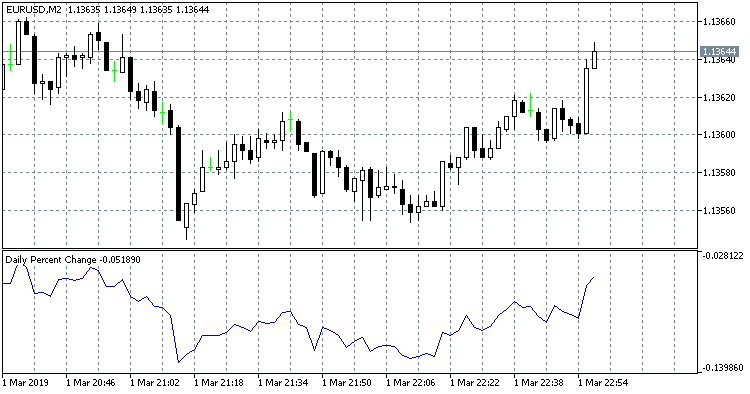Click the EURUSD,M2 chart title text
The image size is (750, 394).
click(x=33, y=10)
